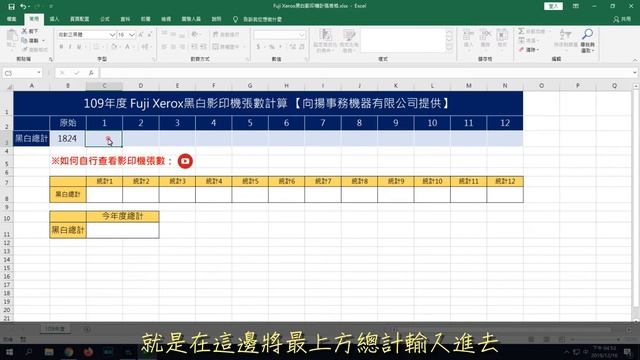Open the Clipboard group dialog launcher

(51, 60)
